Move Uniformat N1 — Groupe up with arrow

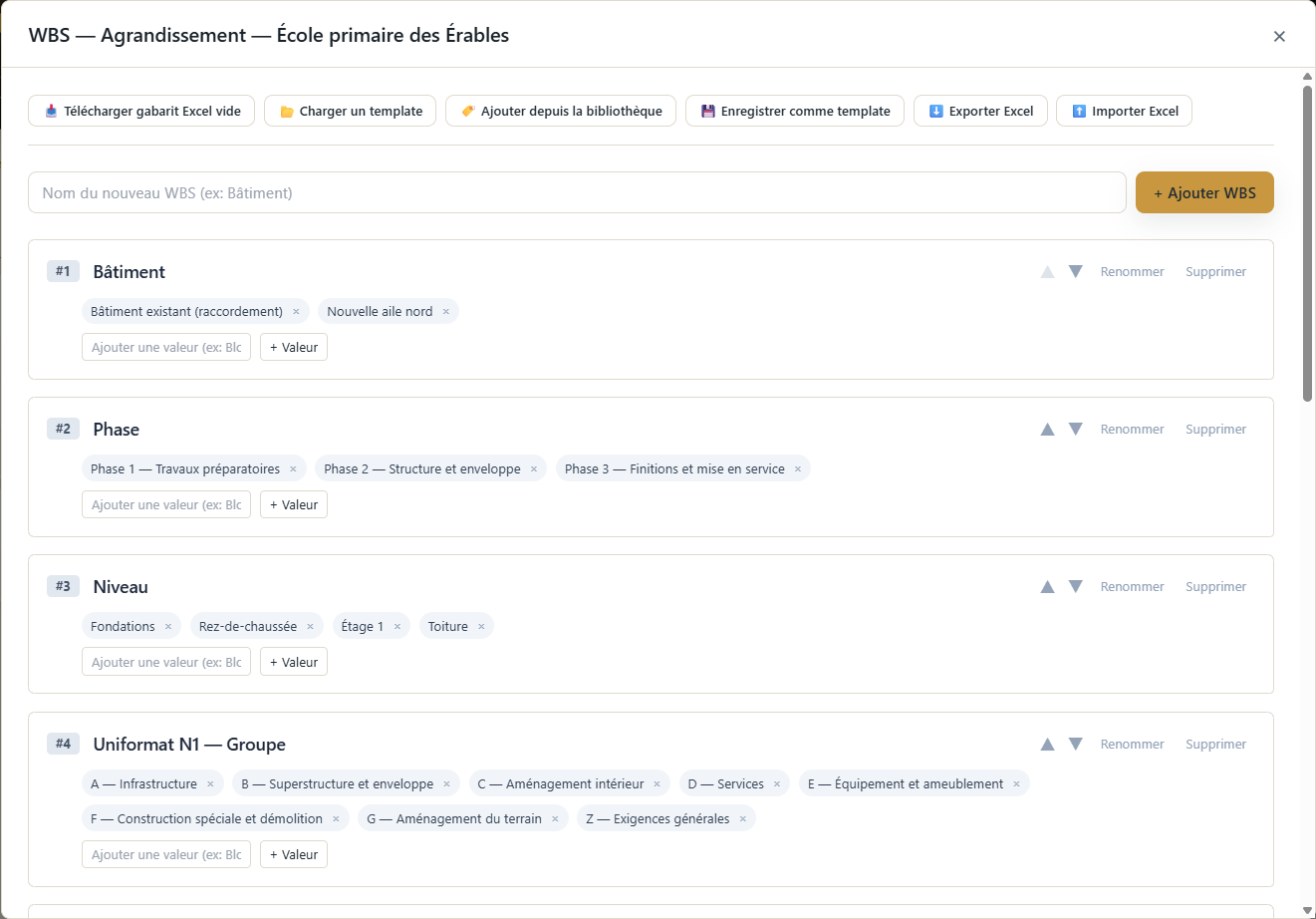[x=1048, y=744]
